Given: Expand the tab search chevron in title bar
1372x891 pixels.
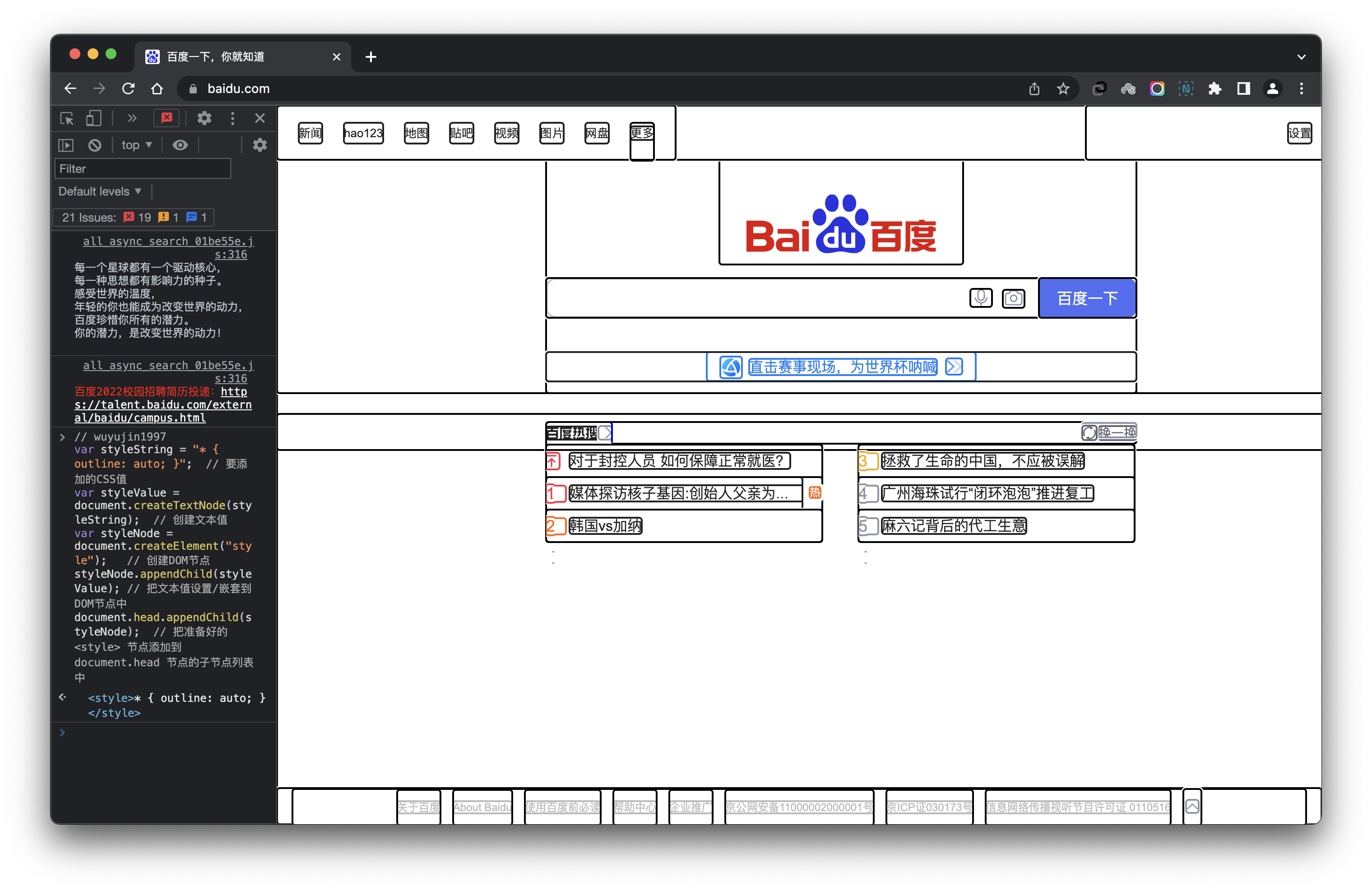Looking at the screenshot, I should [1301, 56].
